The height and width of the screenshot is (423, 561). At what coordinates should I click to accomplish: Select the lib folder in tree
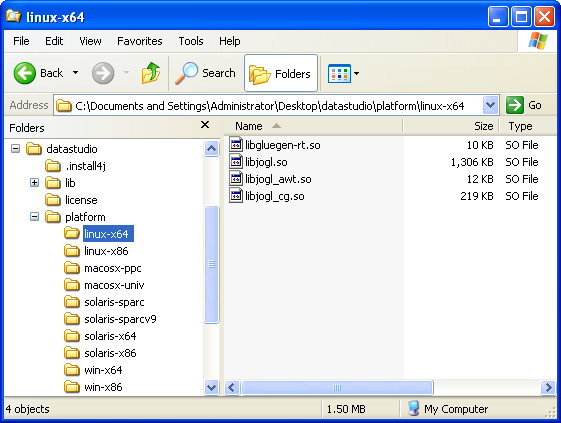tap(70, 183)
